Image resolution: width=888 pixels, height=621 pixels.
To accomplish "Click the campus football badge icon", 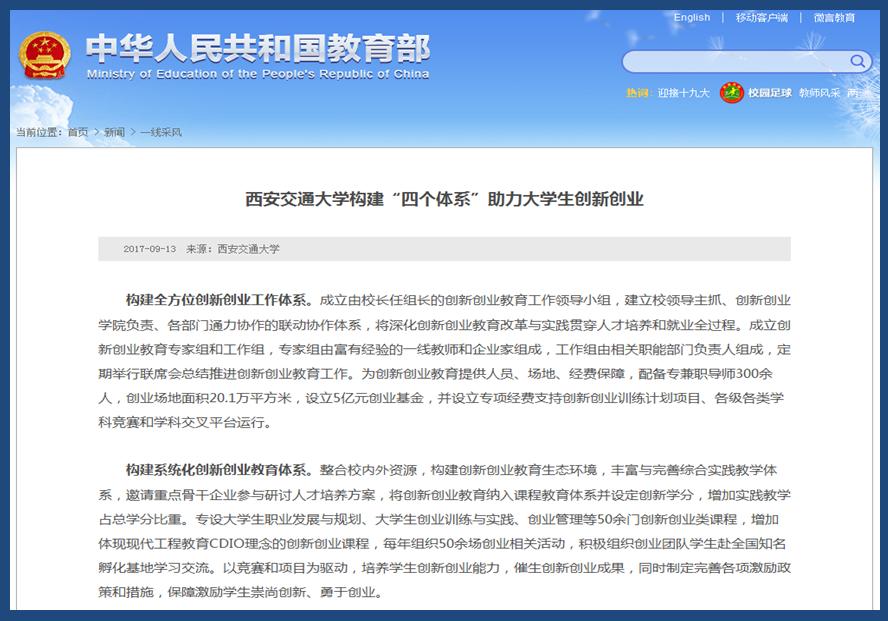I will click(x=731, y=92).
